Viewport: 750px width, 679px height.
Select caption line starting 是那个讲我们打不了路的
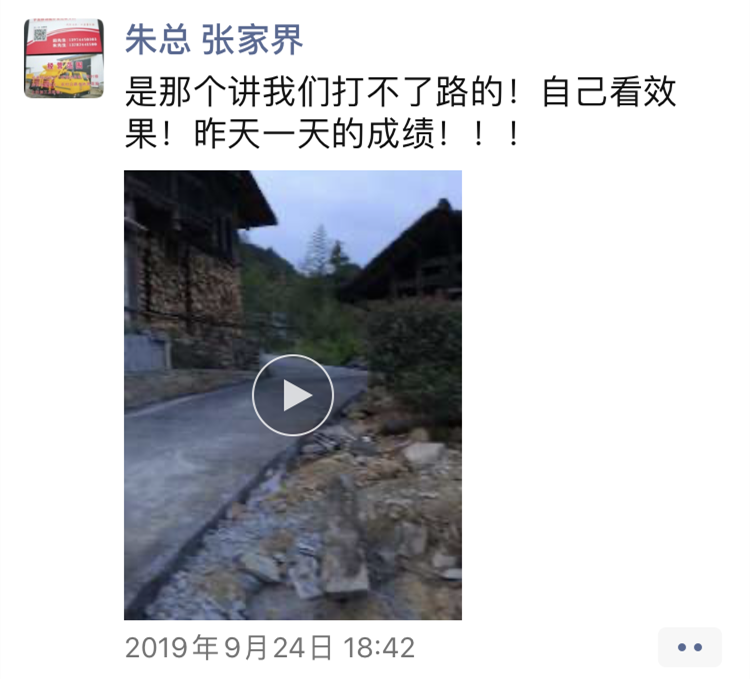[x=400, y=92]
